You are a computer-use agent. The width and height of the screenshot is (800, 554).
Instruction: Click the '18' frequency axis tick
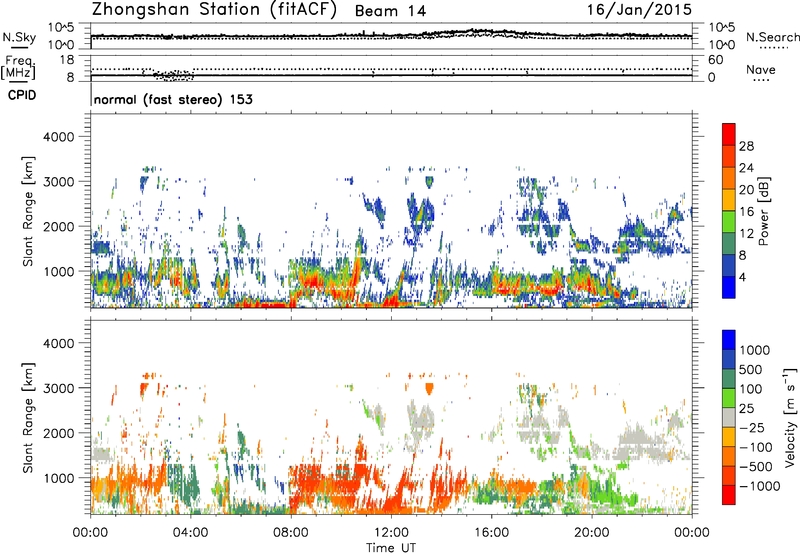[67, 60]
